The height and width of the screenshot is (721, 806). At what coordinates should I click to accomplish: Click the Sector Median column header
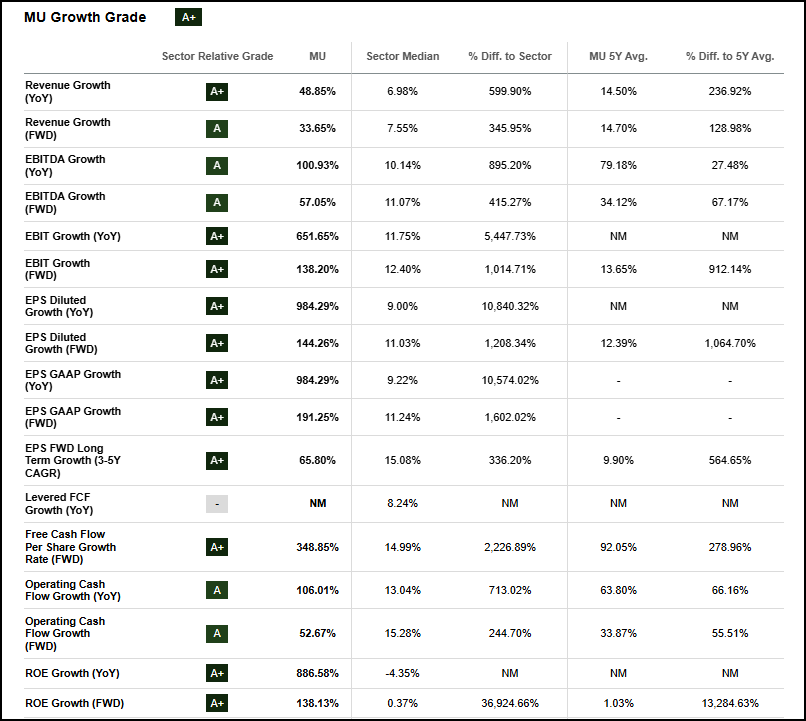coord(403,56)
